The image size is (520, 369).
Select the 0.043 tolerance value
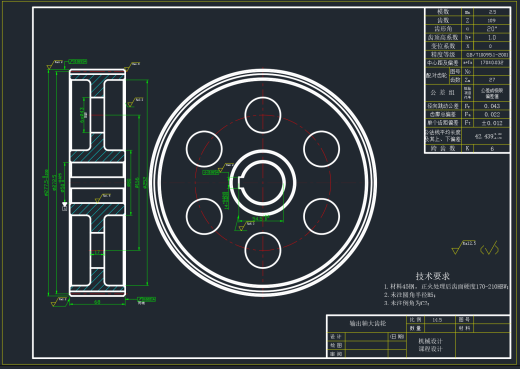coord(492,106)
